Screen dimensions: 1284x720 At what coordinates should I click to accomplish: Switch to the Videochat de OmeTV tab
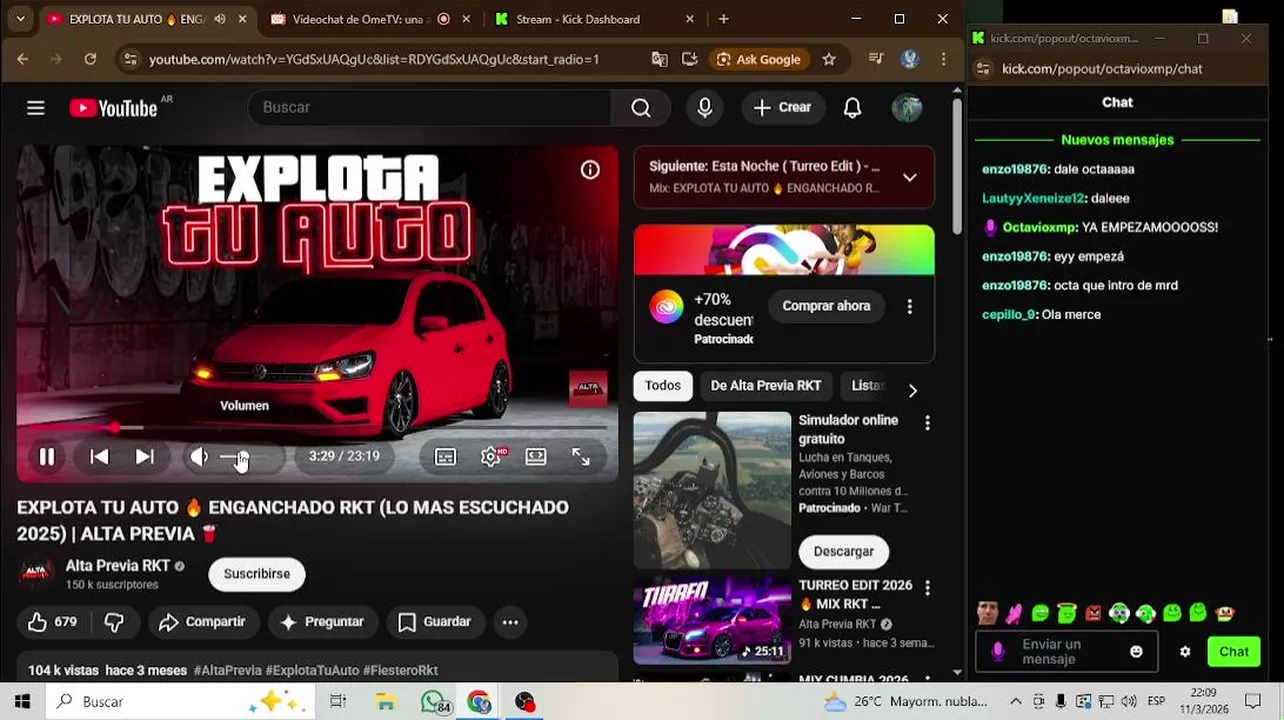[360, 19]
